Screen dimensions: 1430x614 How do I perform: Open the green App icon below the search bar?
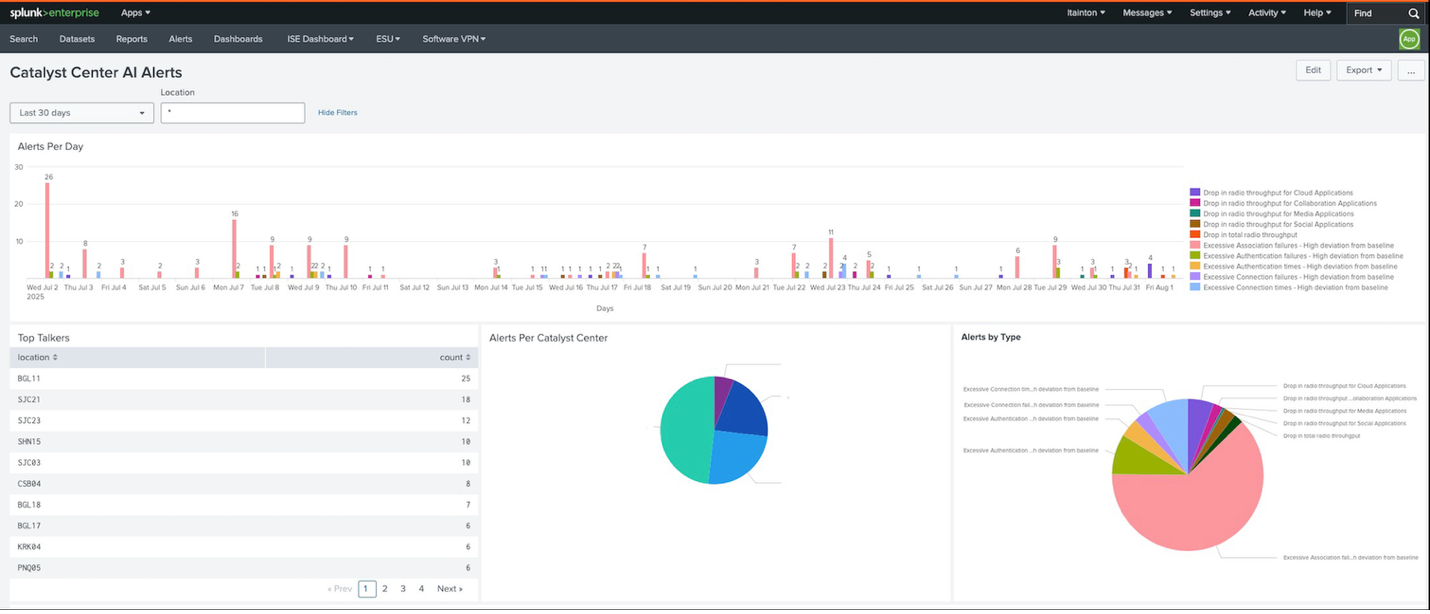[x=1409, y=39]
